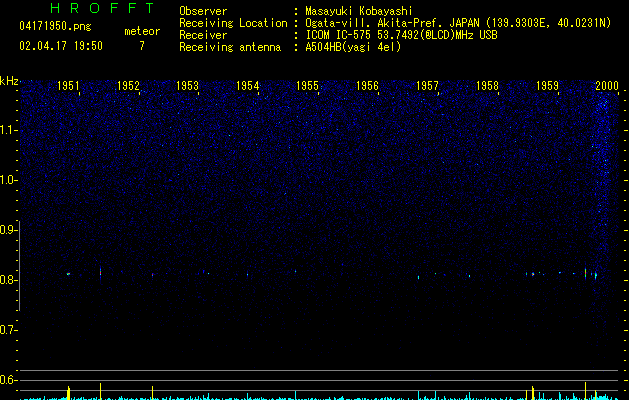Image resolution: width=629 pixels, height=400 pixels.
Task: Select the ICOM IC-575 53.7492 MHz USB text
Action: click(x=402, y=35)
